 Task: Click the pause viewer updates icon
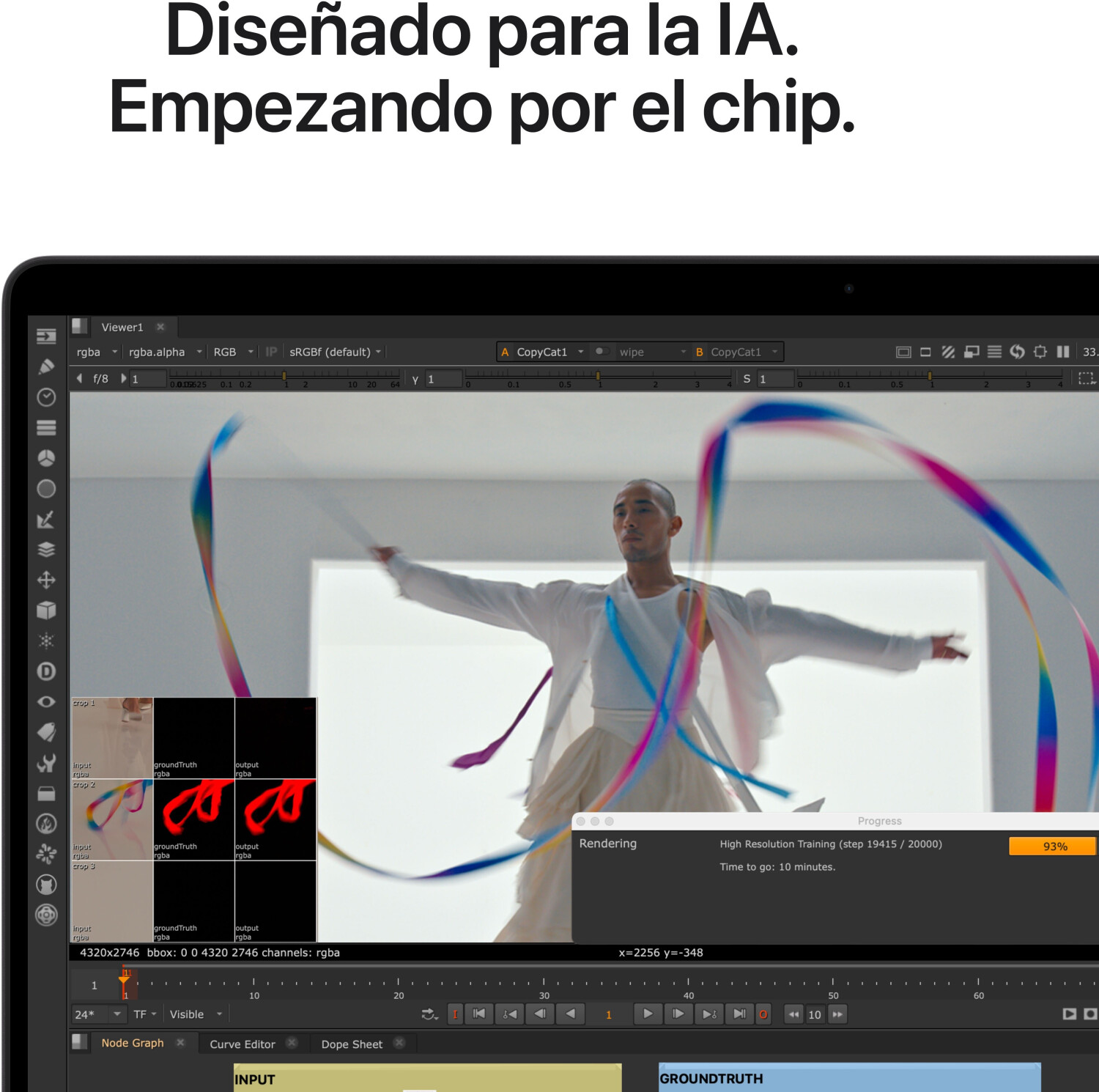tap(1062, 352)
